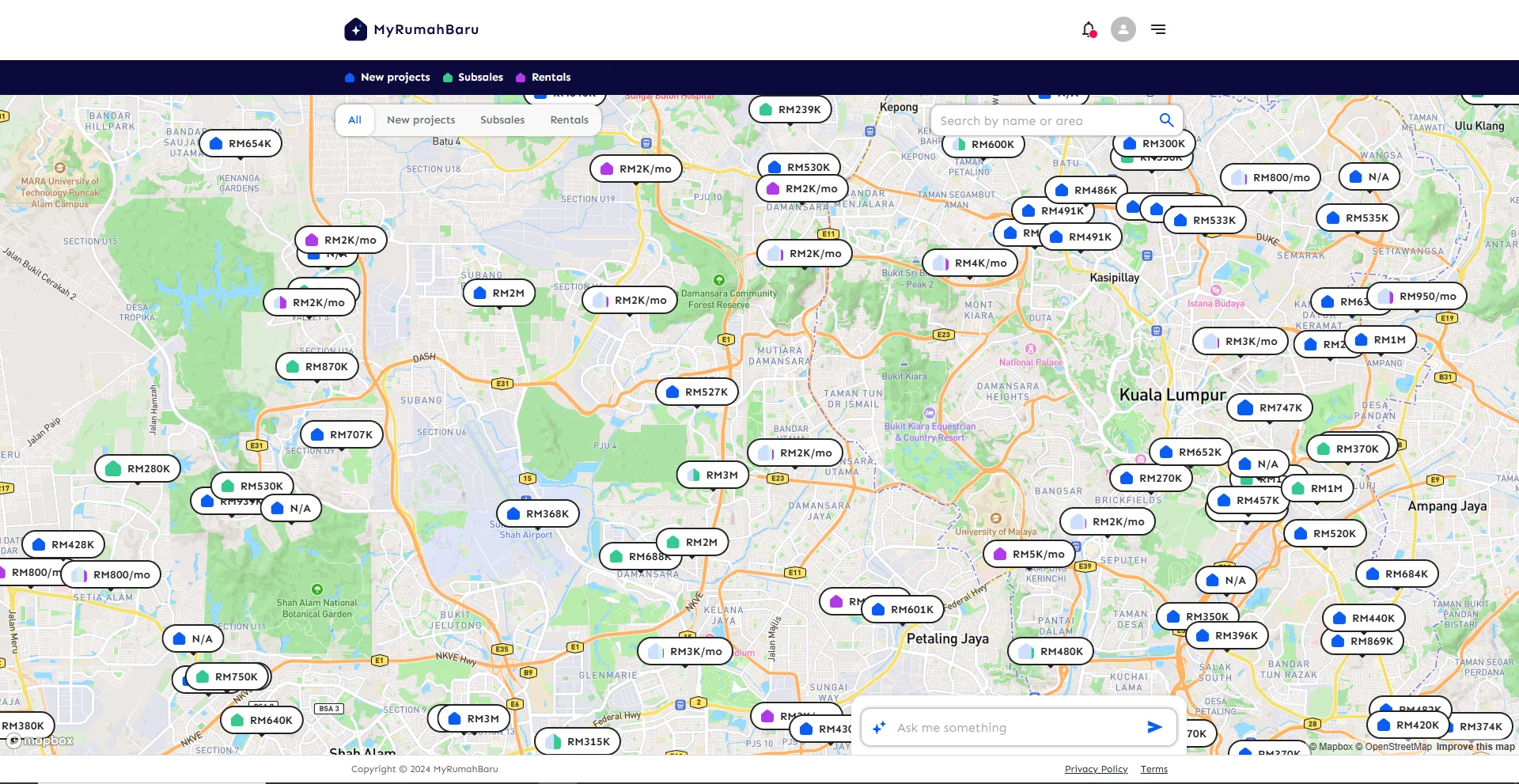The width and height of the screenshot is (1519, 784).
Task: Open the RM750K map marker
Action: [x=227, y=677]
